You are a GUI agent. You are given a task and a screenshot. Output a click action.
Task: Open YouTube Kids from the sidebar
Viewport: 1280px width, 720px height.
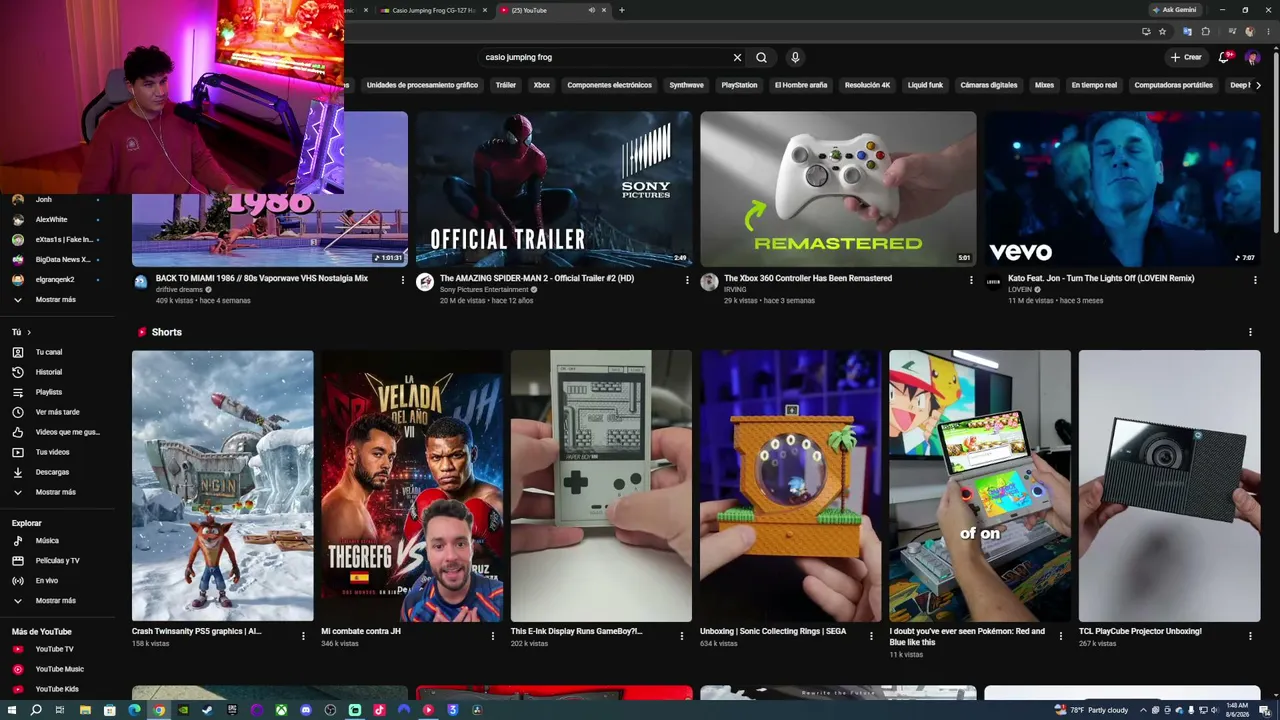tap(56, 689)
